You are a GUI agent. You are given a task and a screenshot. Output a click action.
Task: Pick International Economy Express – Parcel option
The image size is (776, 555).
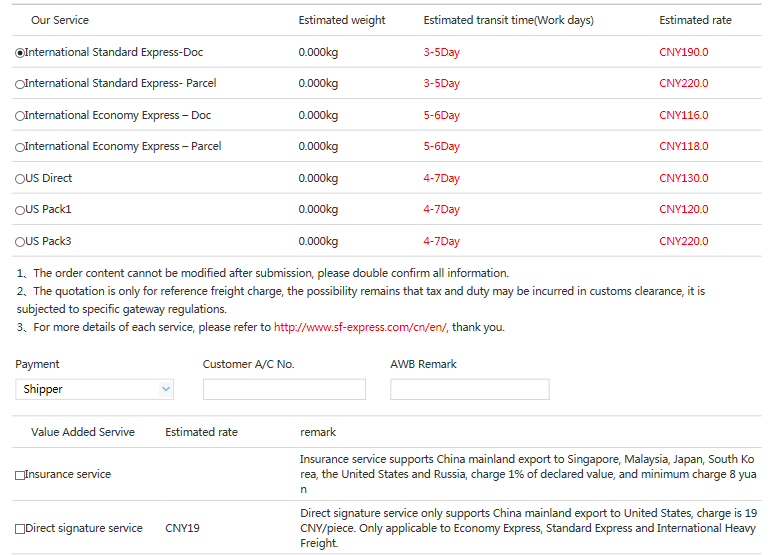20,147
